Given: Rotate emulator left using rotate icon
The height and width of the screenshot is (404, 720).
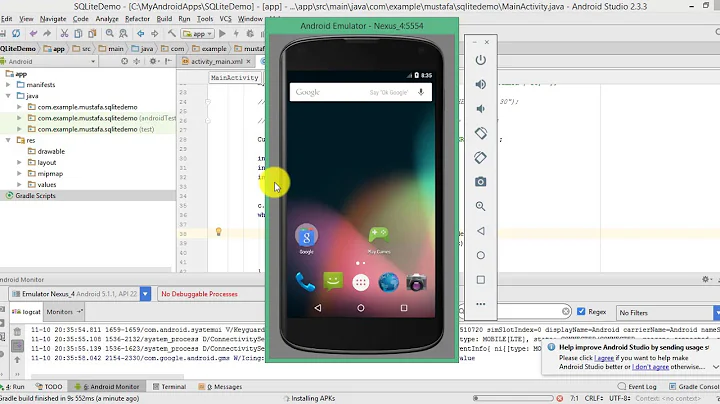Looking at the screenshot, I should click(480, 133).
